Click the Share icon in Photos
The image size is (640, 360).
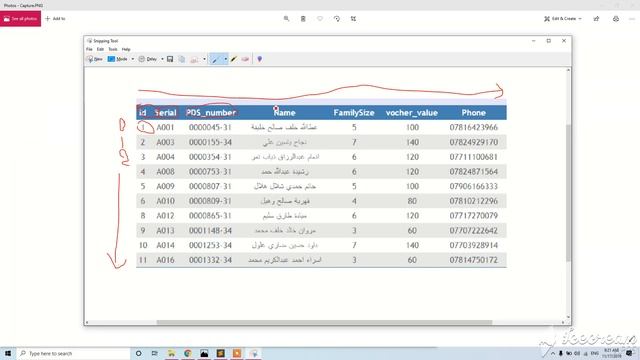596,19
